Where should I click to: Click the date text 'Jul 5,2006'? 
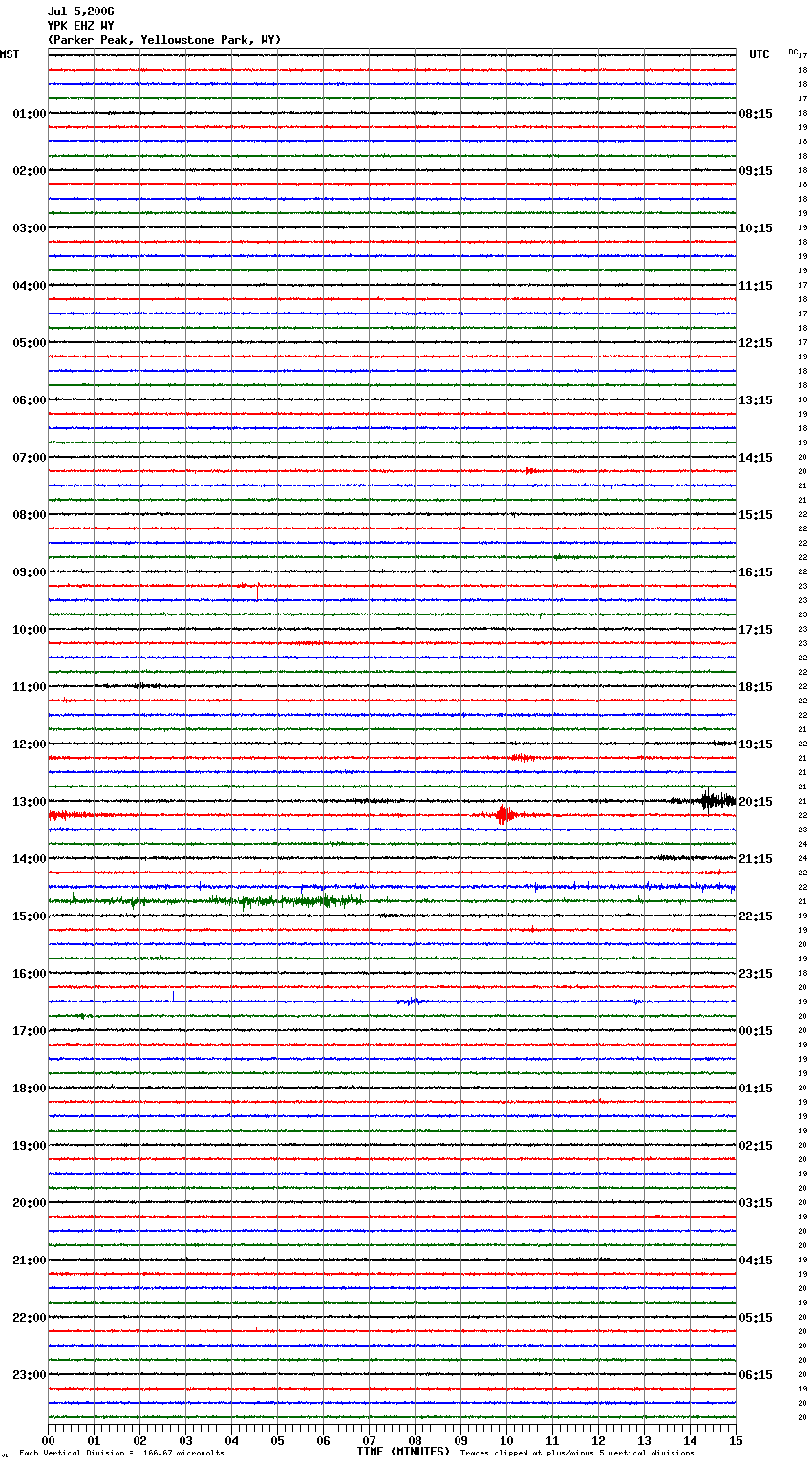80,11
